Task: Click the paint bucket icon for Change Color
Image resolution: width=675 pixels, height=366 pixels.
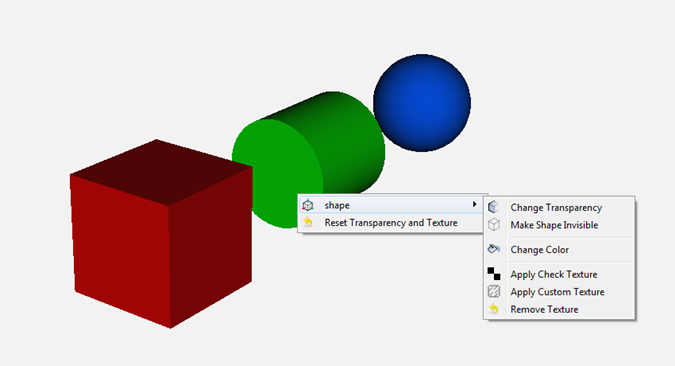Action: click(494, 249)
